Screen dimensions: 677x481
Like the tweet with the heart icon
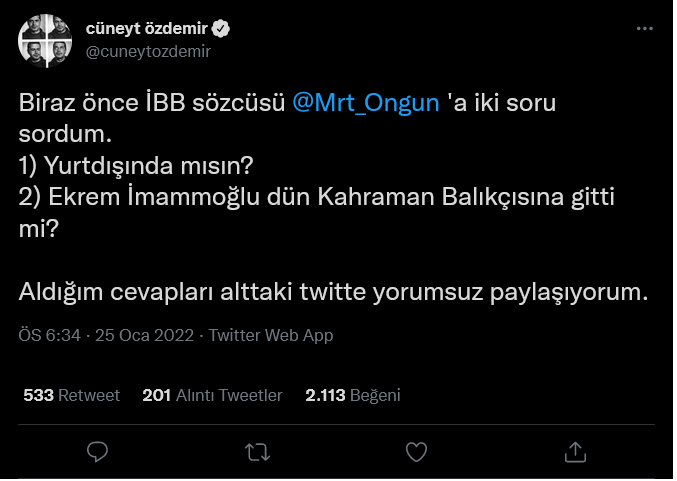pos(417,452)
